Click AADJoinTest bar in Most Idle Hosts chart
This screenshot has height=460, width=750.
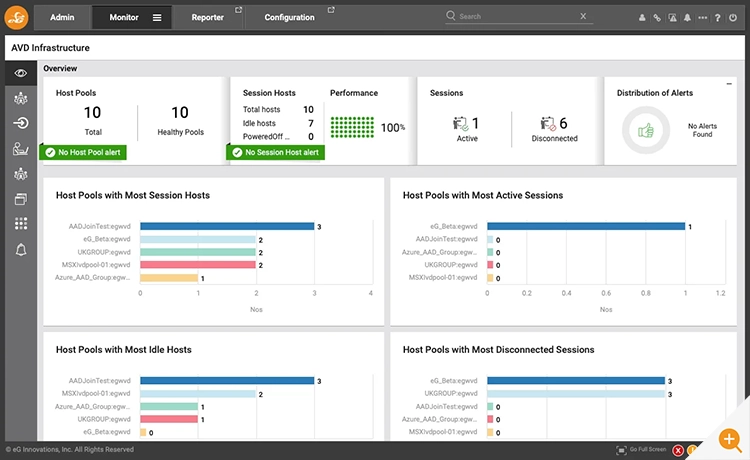(227, 381)
